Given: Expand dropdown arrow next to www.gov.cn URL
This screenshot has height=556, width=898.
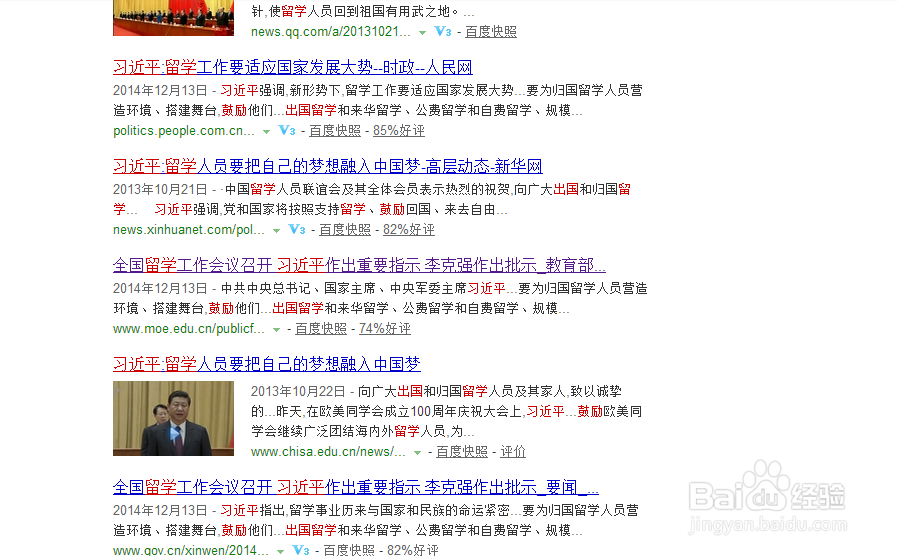Looking at the screenshot, I should click(x=280, y=551).
